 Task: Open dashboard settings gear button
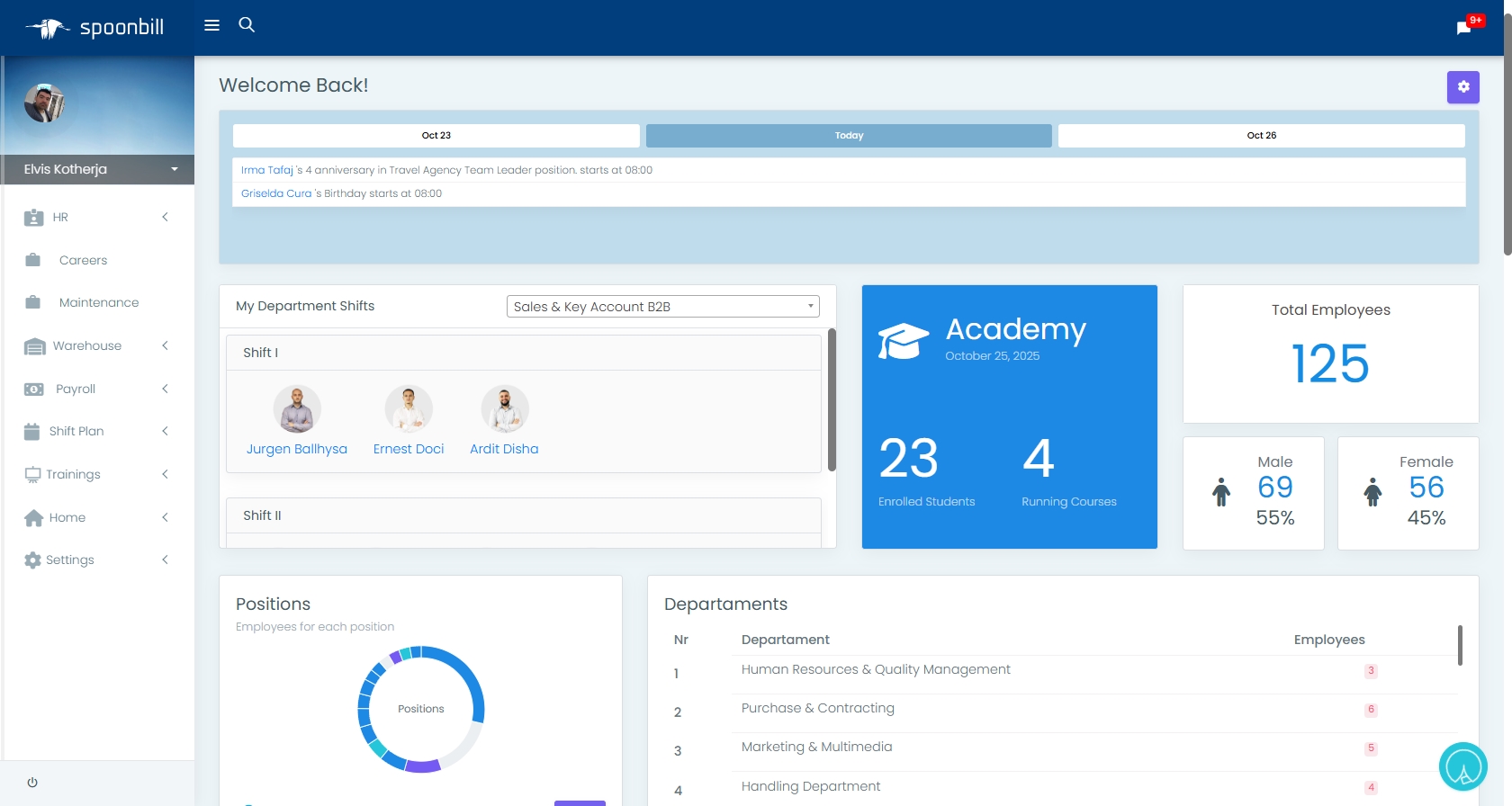pos(1463,87)
